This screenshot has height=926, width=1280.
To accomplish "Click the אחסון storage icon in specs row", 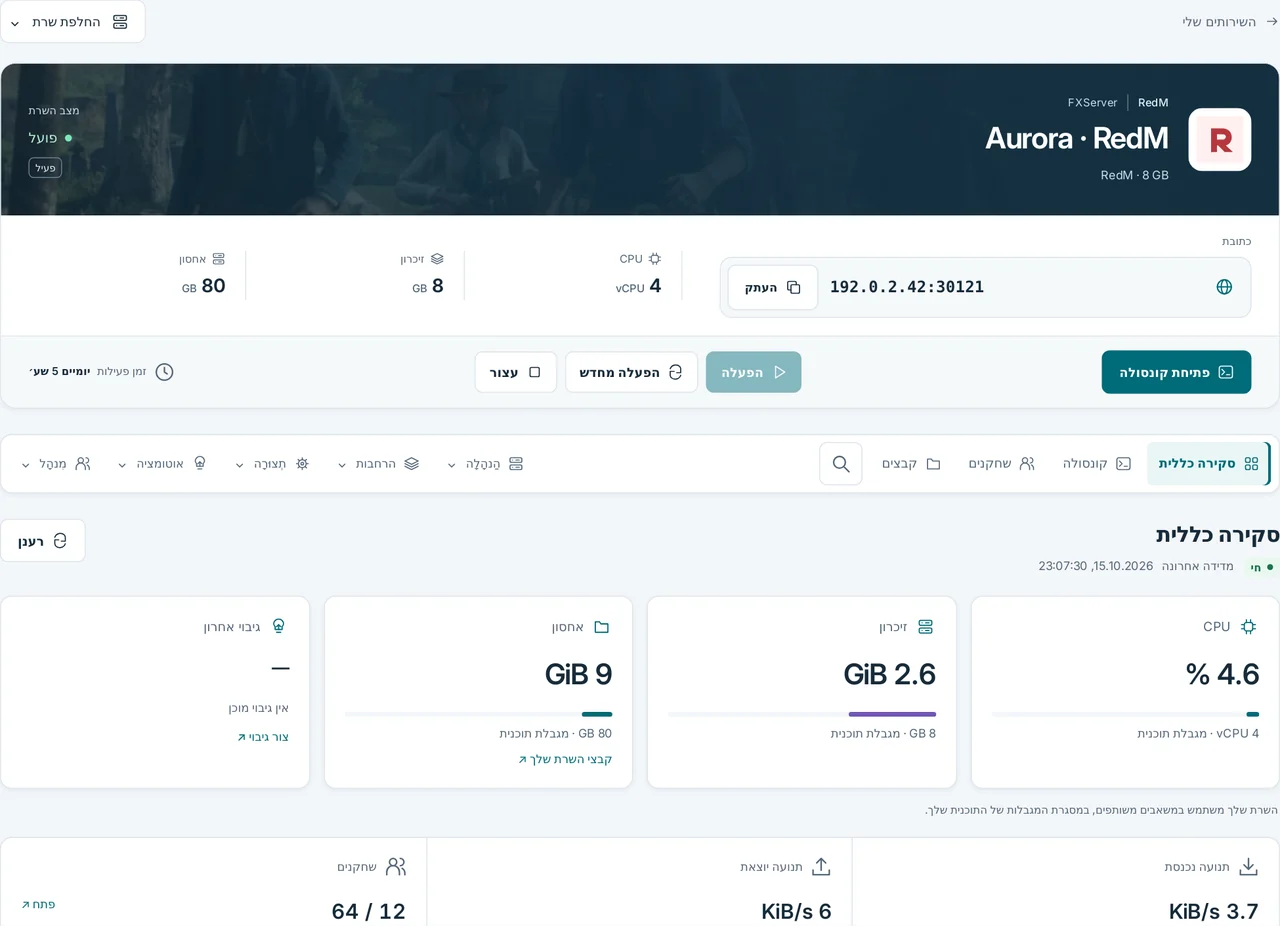I will tap(219, 259).
